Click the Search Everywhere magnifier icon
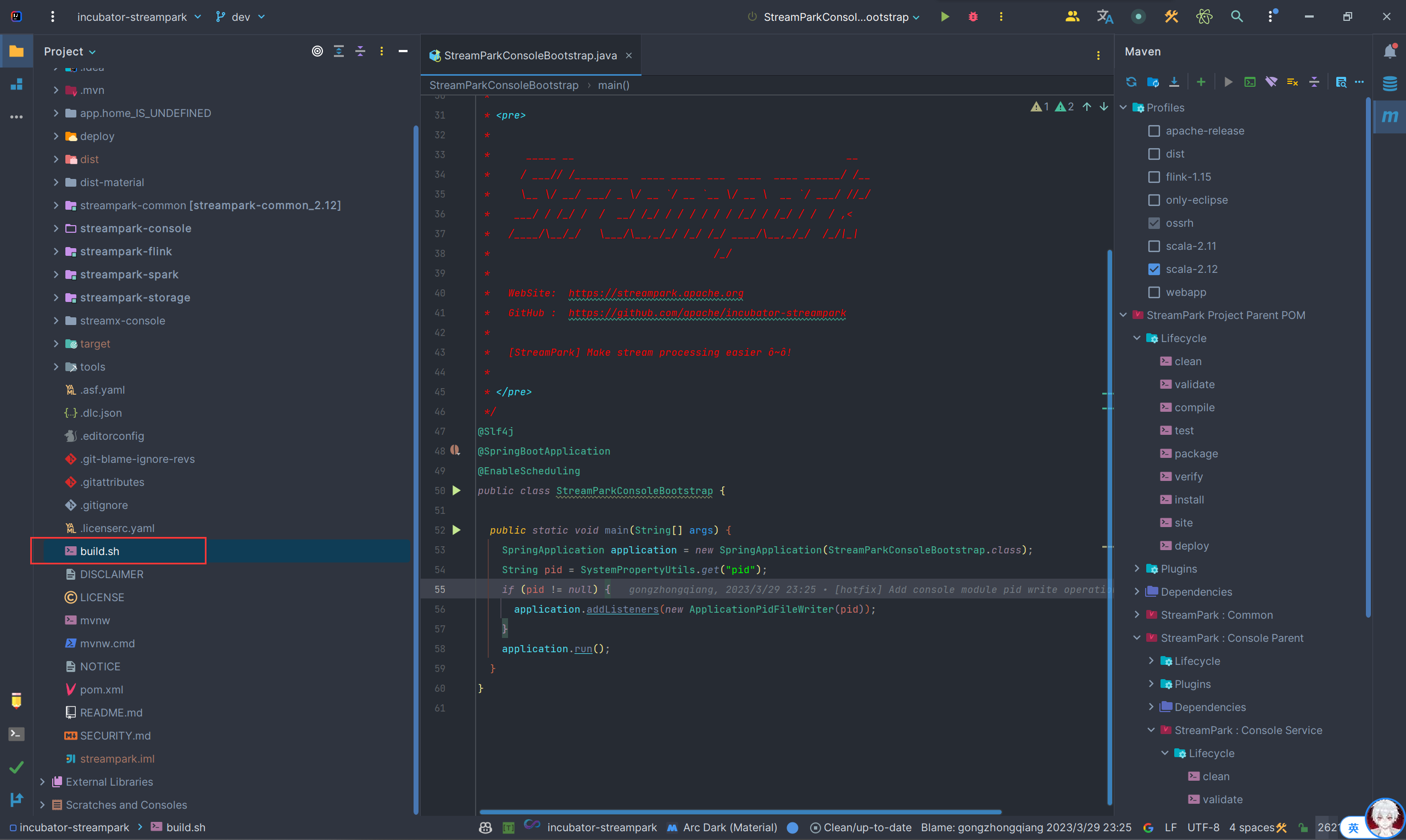This screenshot has height=840, width=1406. click(1237, 17)
